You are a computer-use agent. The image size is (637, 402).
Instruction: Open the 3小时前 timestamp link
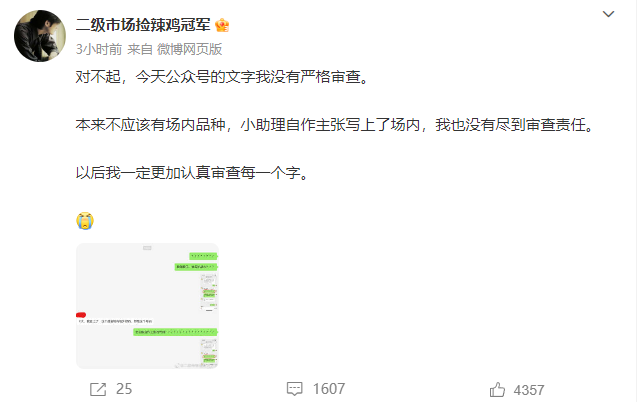99,50
